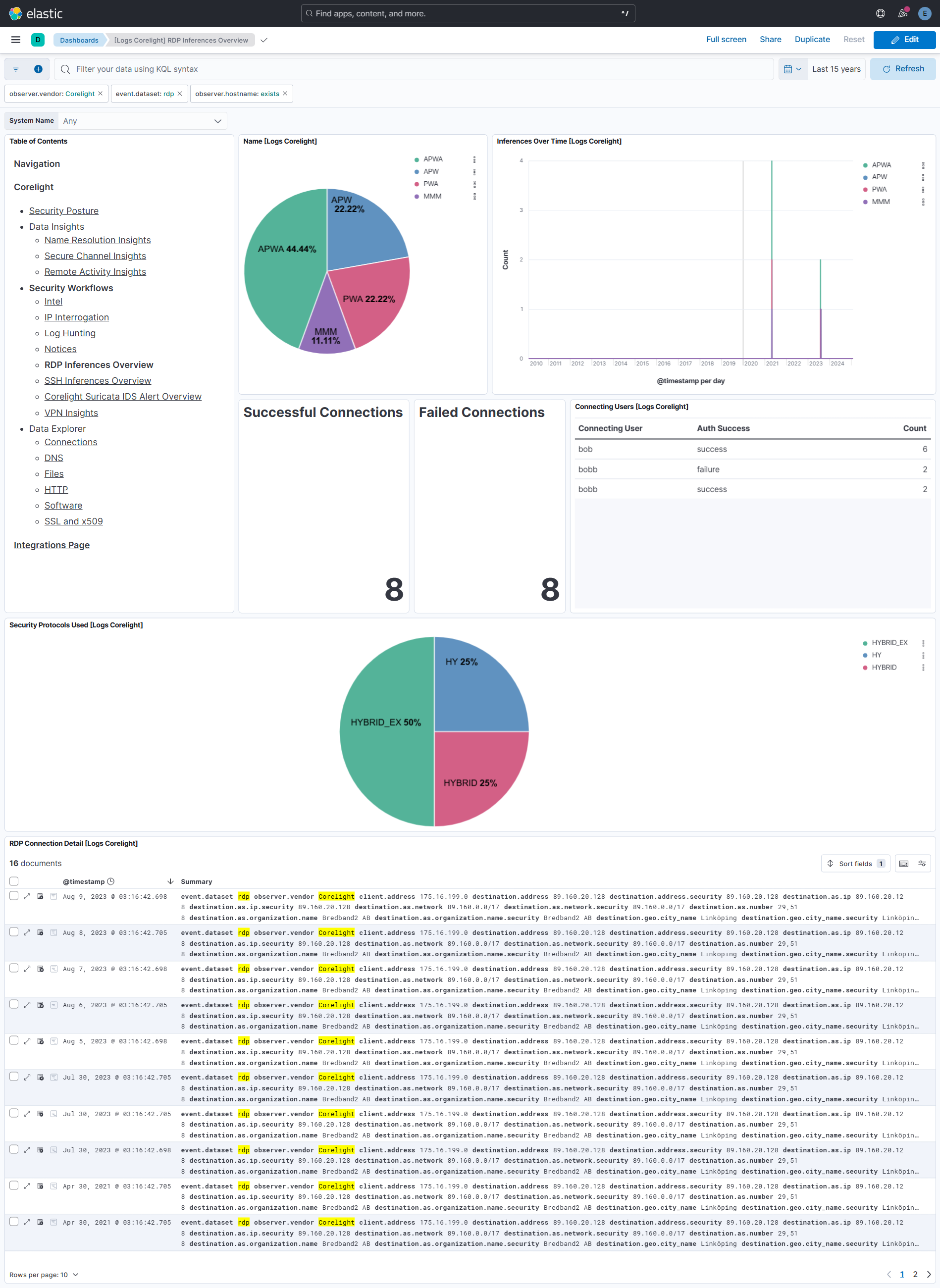Viewport: 940px width, 1288px height.
Task: Select the green APWA legend color dot
Action: click(417, 159)
